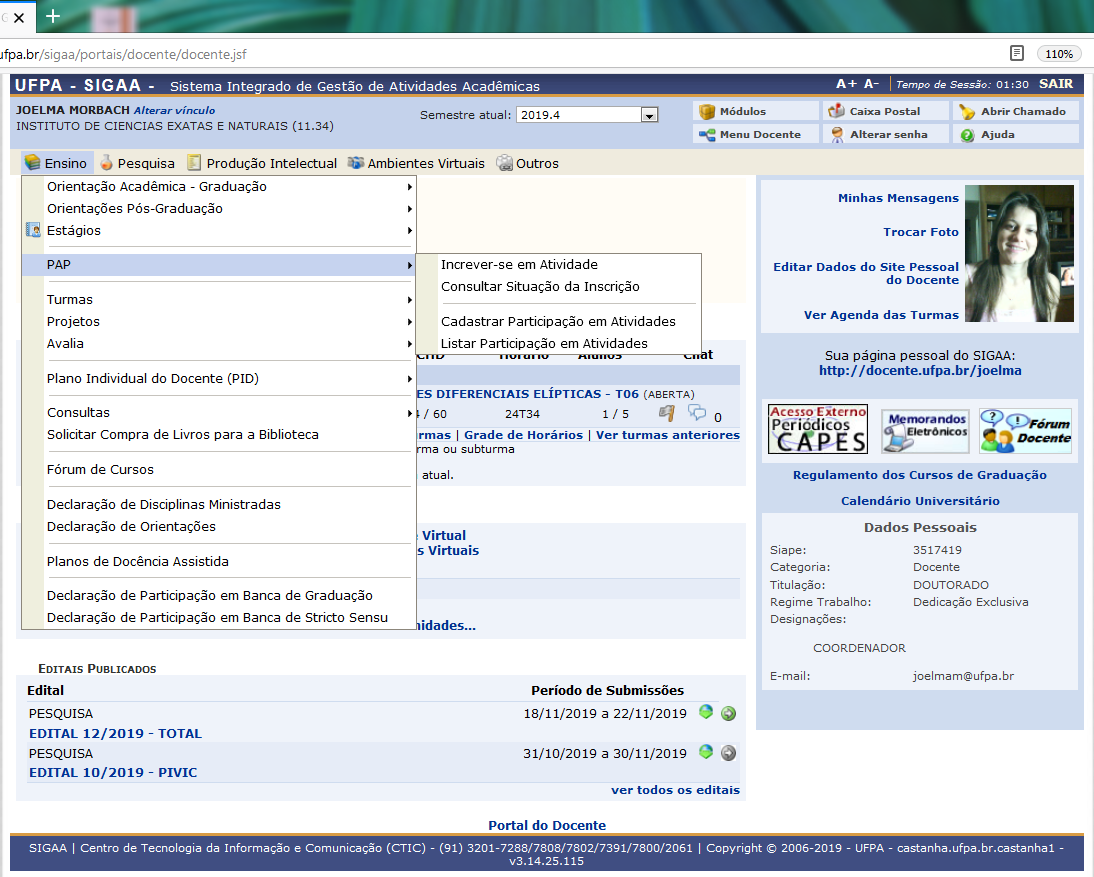The width and height of the screenshot is (1094, 877).
Task: Click the Abrir Chamado icon
Action: 967,112
